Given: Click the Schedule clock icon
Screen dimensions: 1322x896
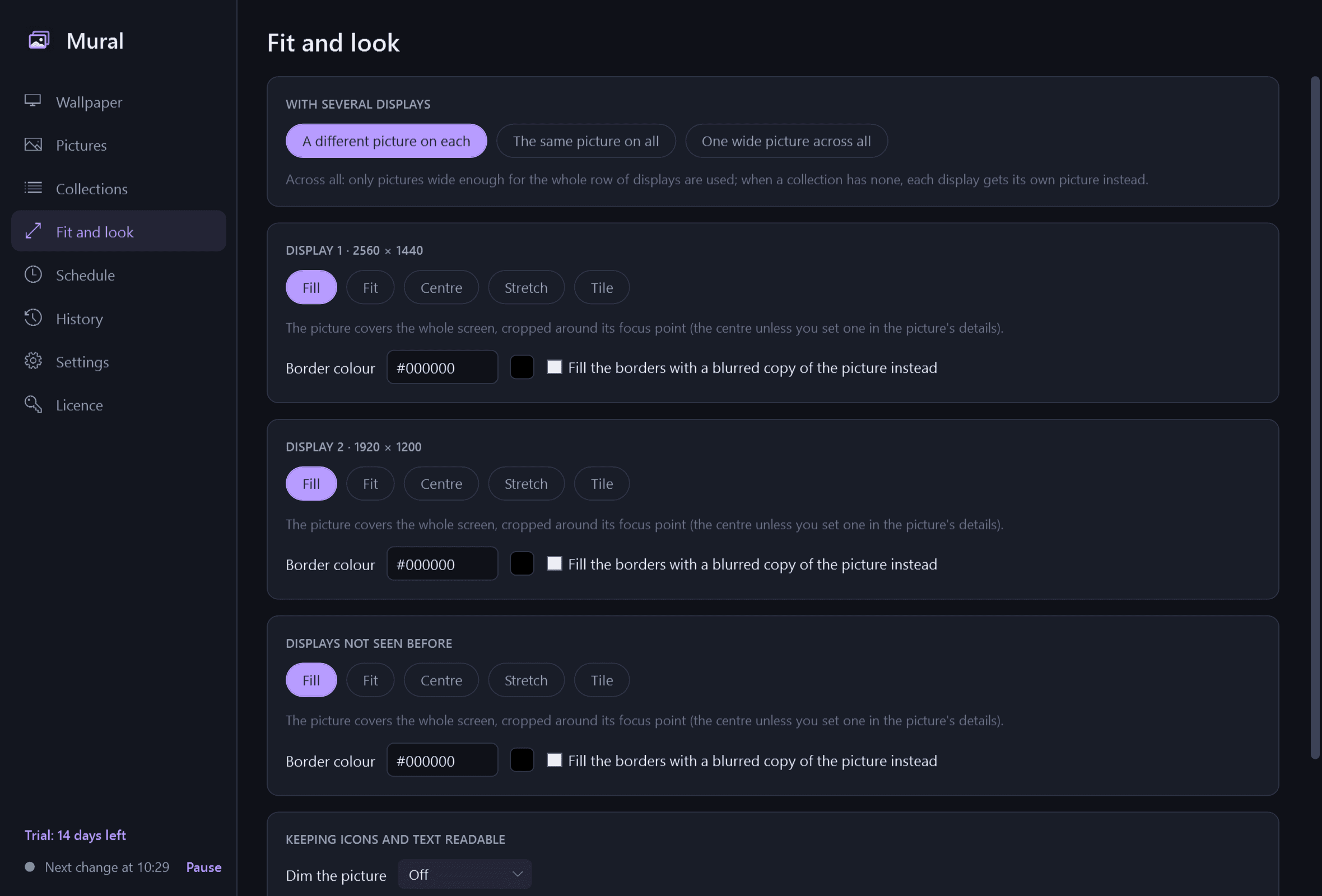Looking at the screenshot, I should (33, 274).
